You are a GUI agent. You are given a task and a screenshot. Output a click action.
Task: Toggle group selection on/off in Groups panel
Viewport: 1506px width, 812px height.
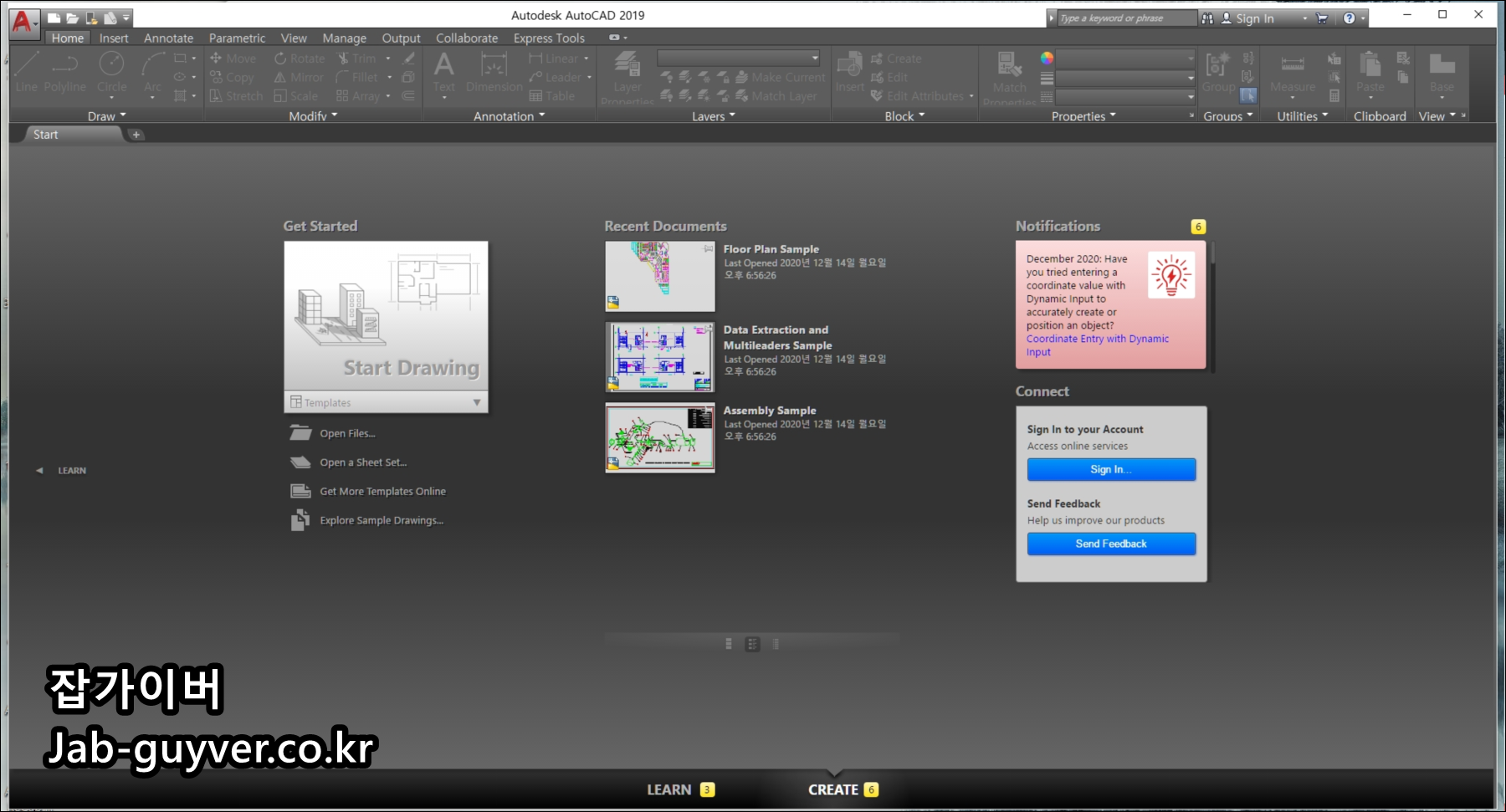[x=1248, y=96]
